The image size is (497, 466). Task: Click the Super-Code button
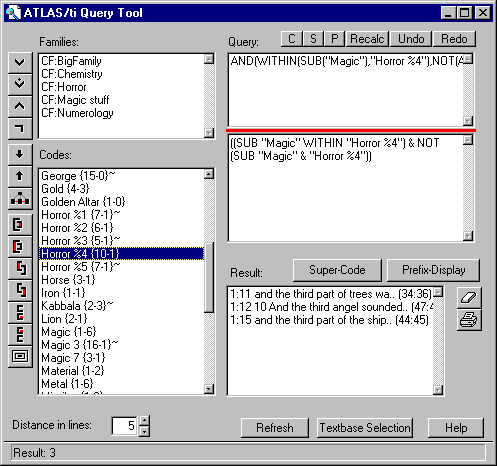point(337,270)
